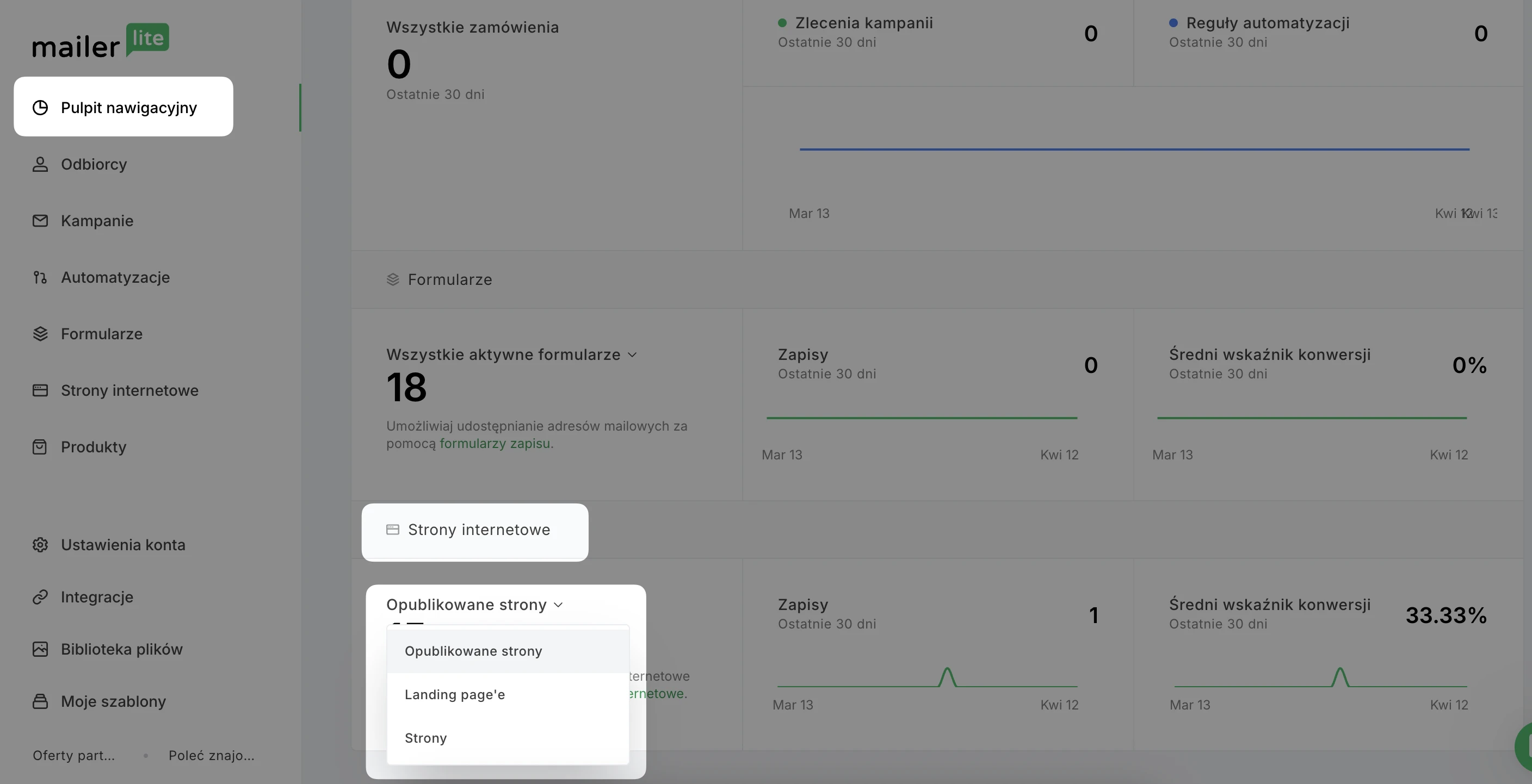Click the Automatyzacje workflow icon
The image size is (1532, 784).
pyautogui.click(x=40, y=278)
